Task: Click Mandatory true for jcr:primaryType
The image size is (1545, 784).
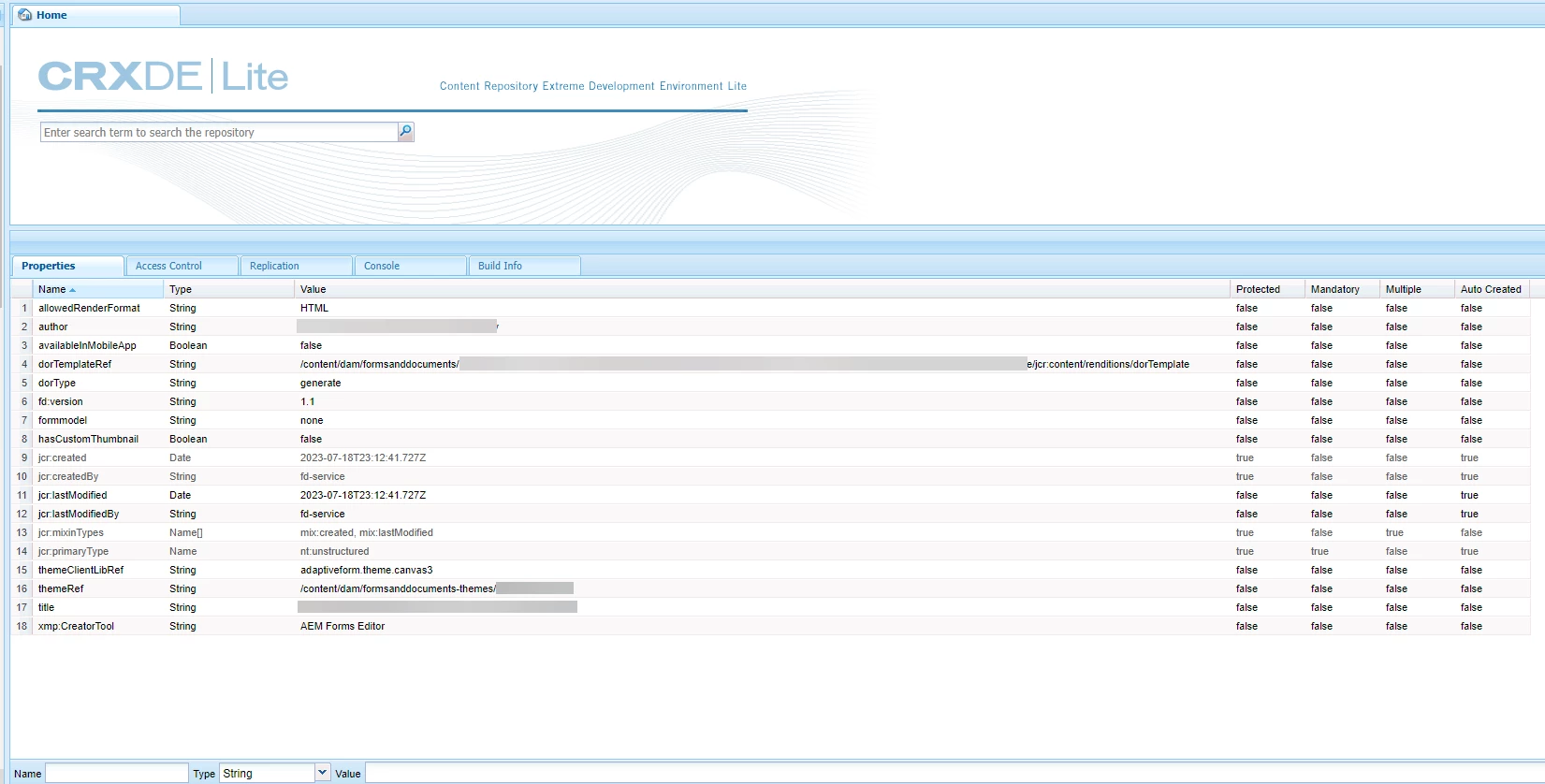Action: [x=1319, y=551]
